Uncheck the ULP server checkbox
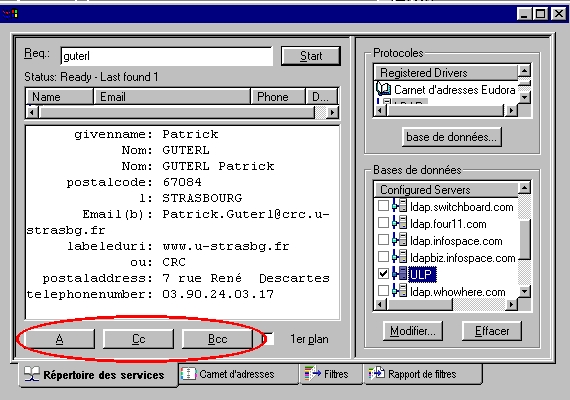 pyautogui.click(x=384, y=273)
